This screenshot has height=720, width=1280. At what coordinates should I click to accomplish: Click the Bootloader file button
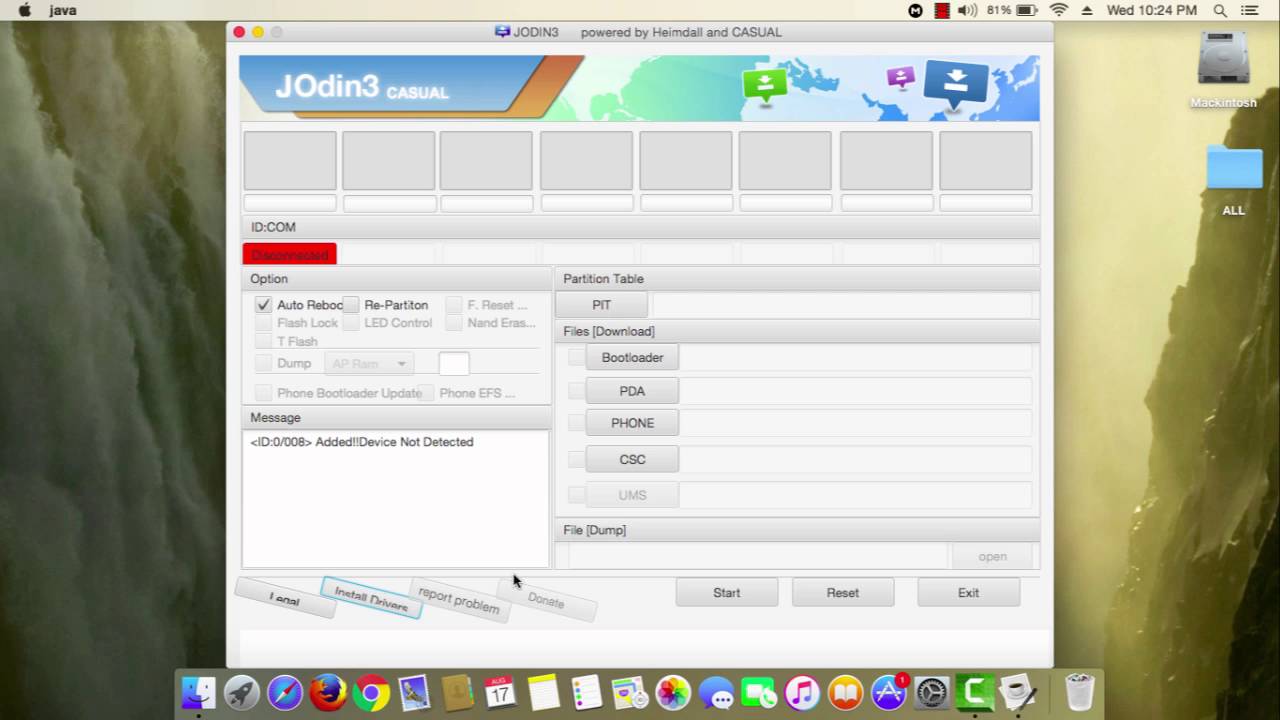coord(632,357)
